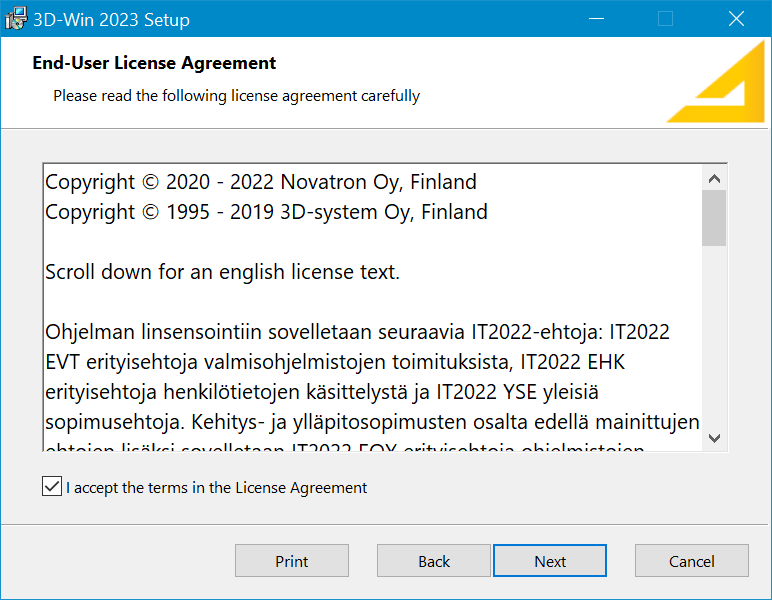
Task: Uncheck the accept license terms checkbox
Action: point(52,487)
